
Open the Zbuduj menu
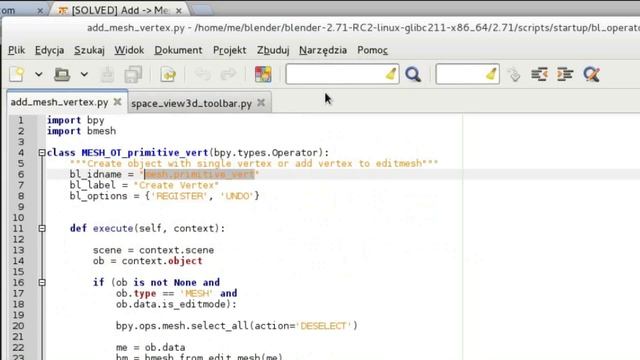click(x=273, y=50)
